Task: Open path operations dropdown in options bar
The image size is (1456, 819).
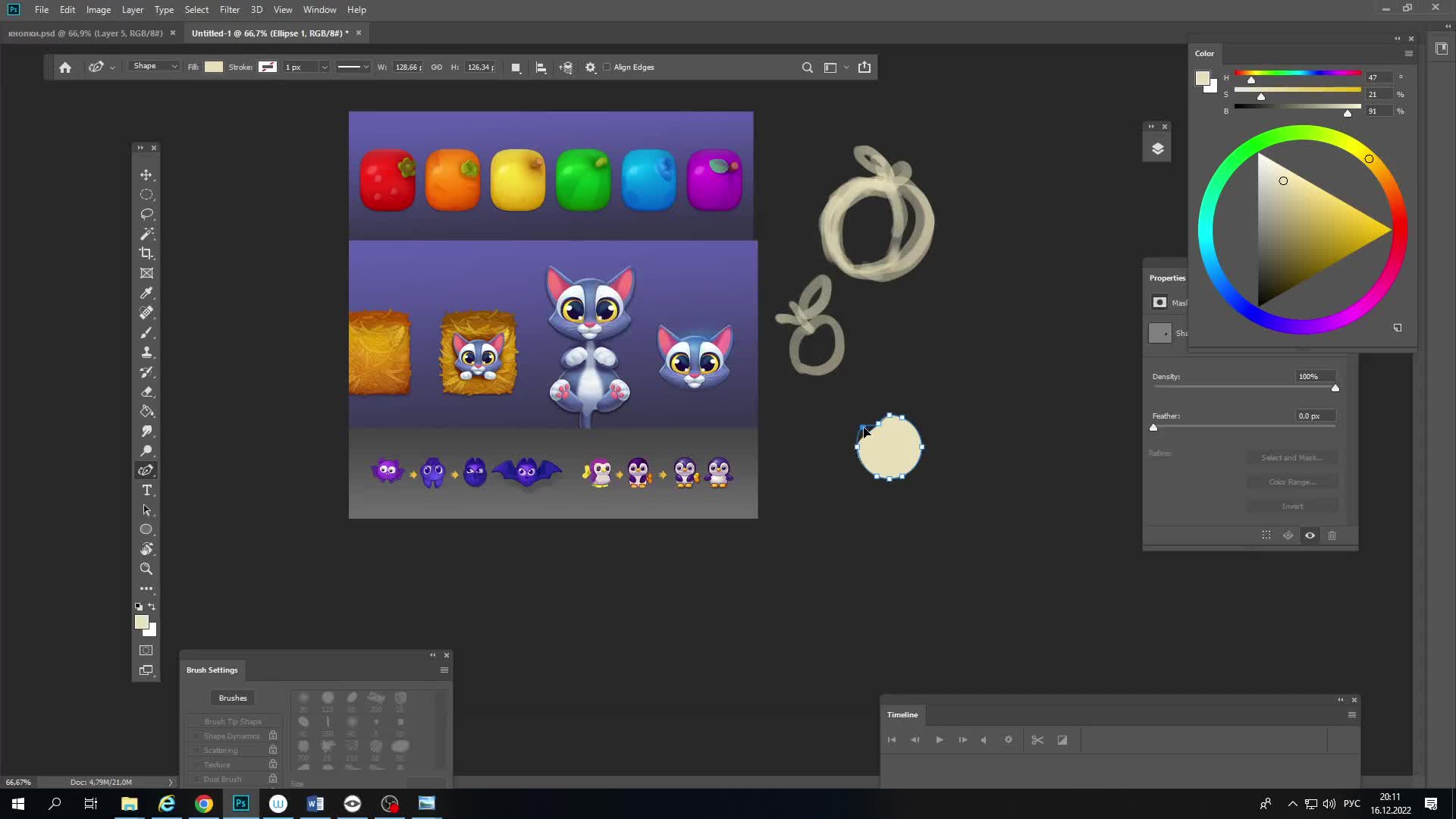Action: pyautogui.click(x=516, y=67)
